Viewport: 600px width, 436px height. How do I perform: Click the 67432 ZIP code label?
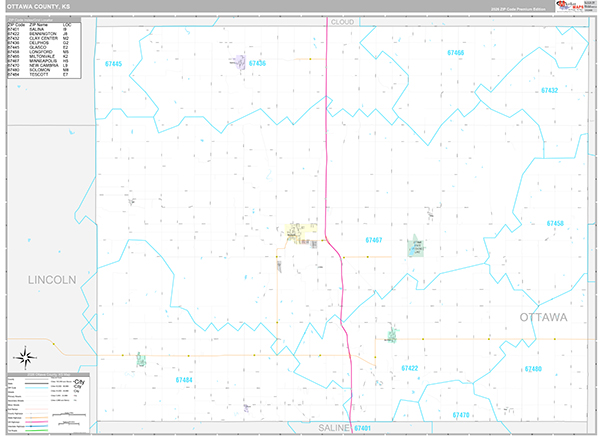point(549,90)
